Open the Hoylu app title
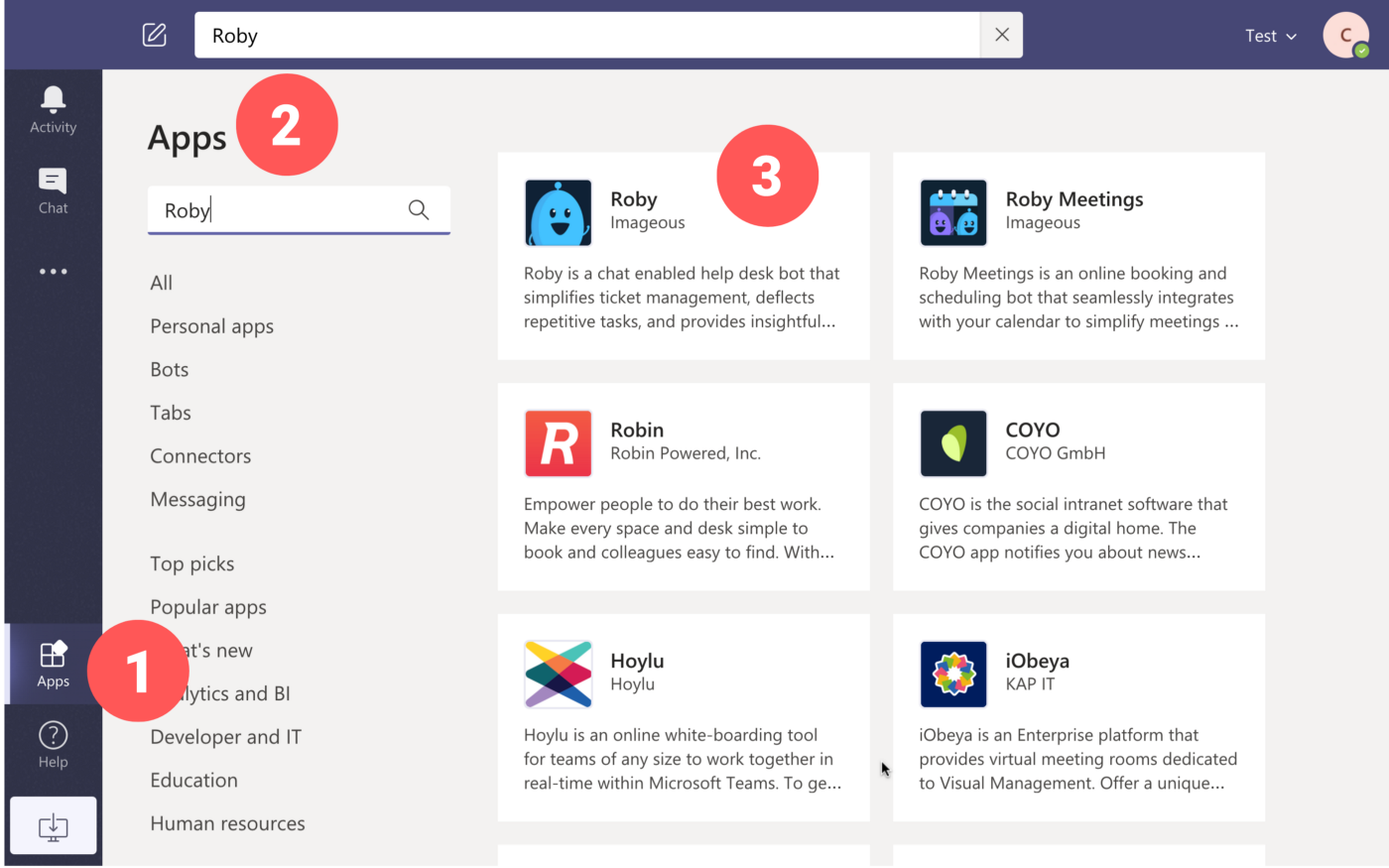Viewport: 1389px width, 868px height. [x=637, y=661]
